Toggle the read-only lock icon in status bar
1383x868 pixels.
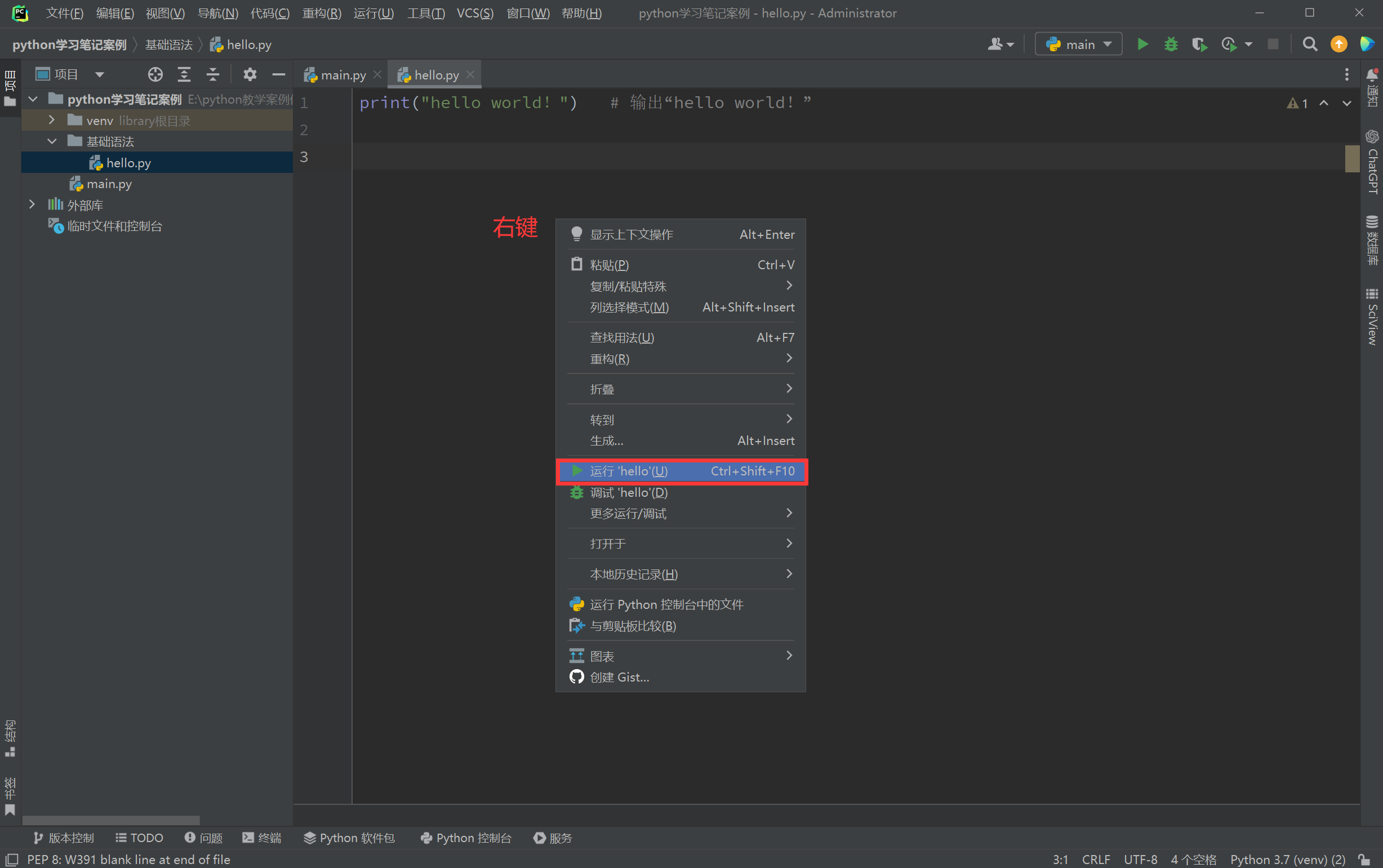pos(1364,860)
